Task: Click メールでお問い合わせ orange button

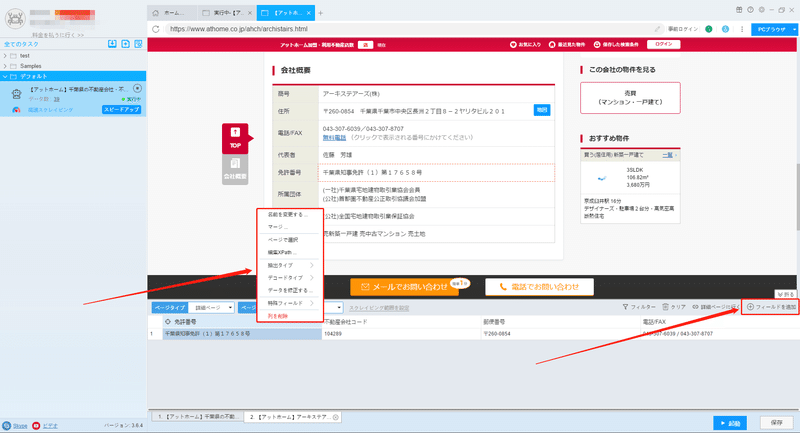Action: (405, 287)
